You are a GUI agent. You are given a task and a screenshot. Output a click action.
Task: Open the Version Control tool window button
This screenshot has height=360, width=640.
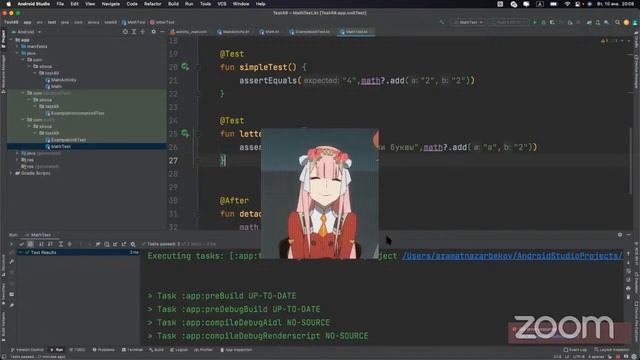27,350
